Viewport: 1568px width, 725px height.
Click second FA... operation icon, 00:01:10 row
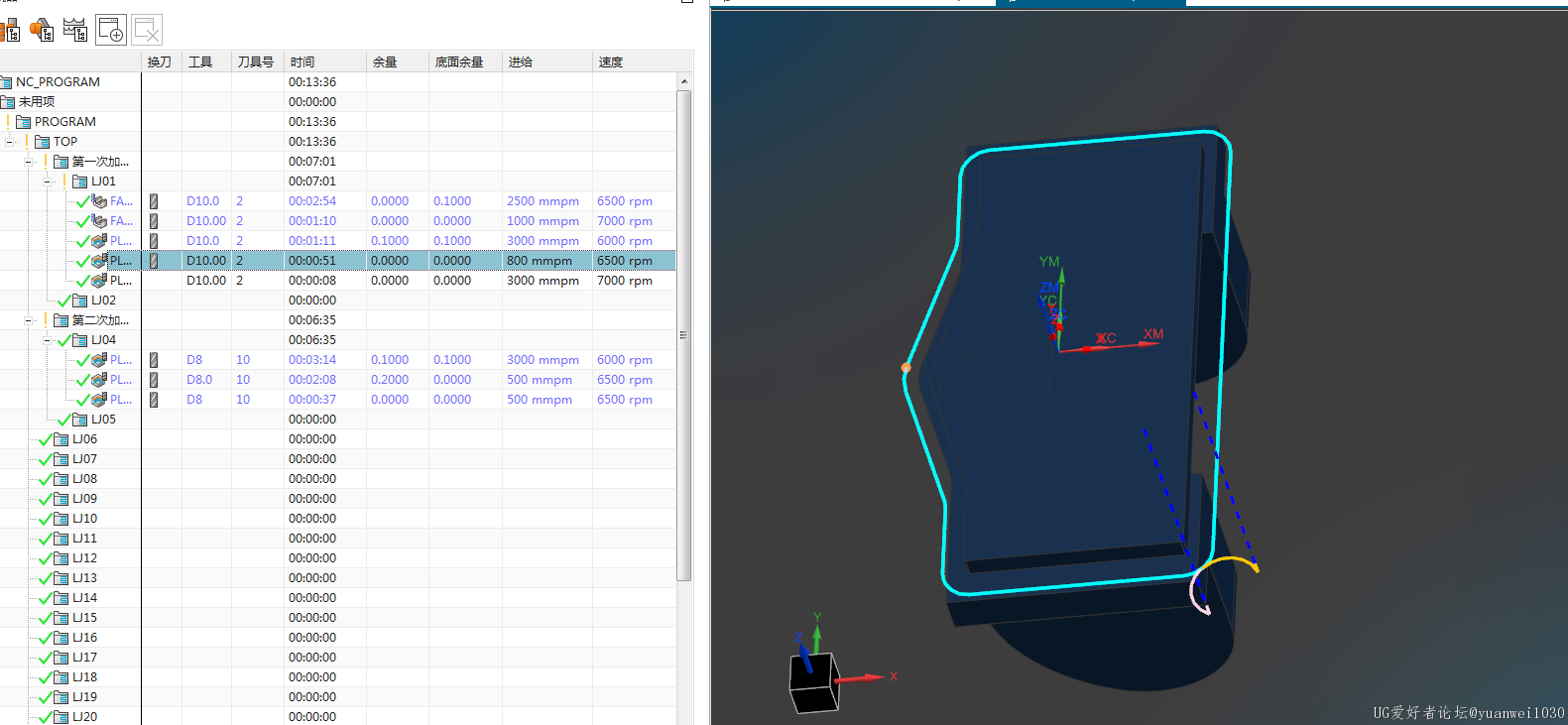pos(99,221)
